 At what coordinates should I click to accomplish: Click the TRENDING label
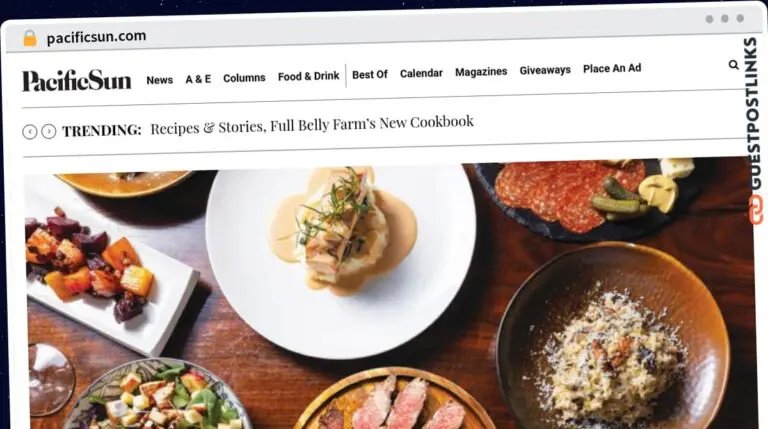(102, 130)
